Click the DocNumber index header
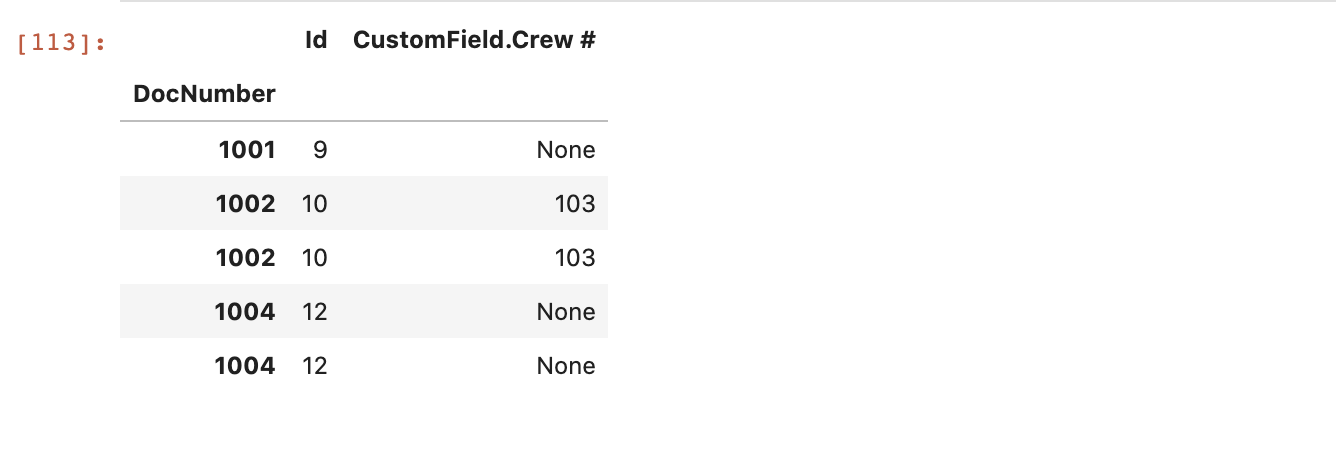Viewport: 1336px width, 450px height. [204, 94]
